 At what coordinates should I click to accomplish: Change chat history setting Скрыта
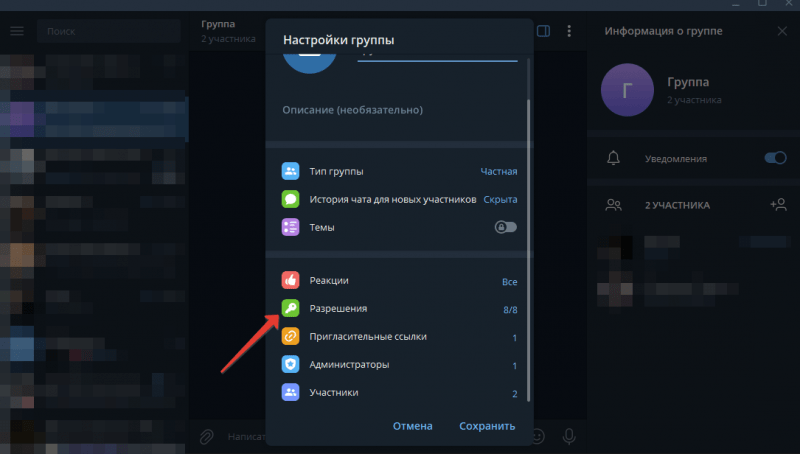pyautogui.click(x=500, y=199)
